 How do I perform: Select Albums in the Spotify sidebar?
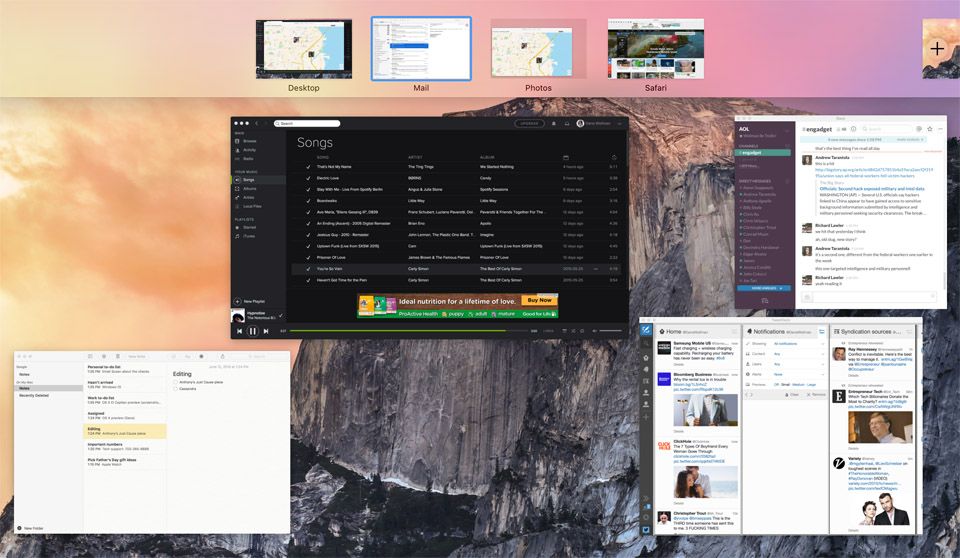pyautogui.click(x=249, y=188)
